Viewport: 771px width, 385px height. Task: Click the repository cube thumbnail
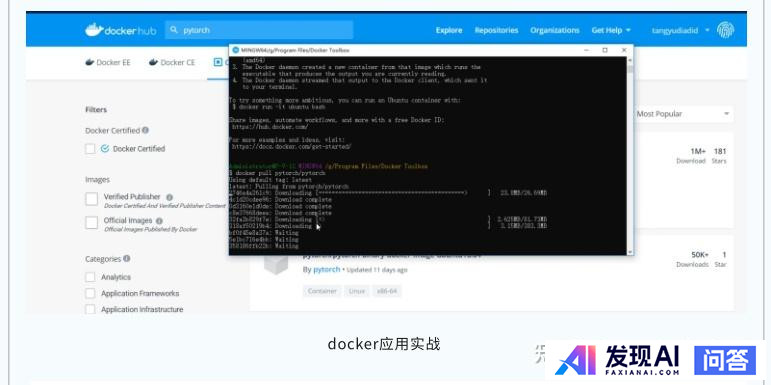pyautogui.click(x=275, y=265)
